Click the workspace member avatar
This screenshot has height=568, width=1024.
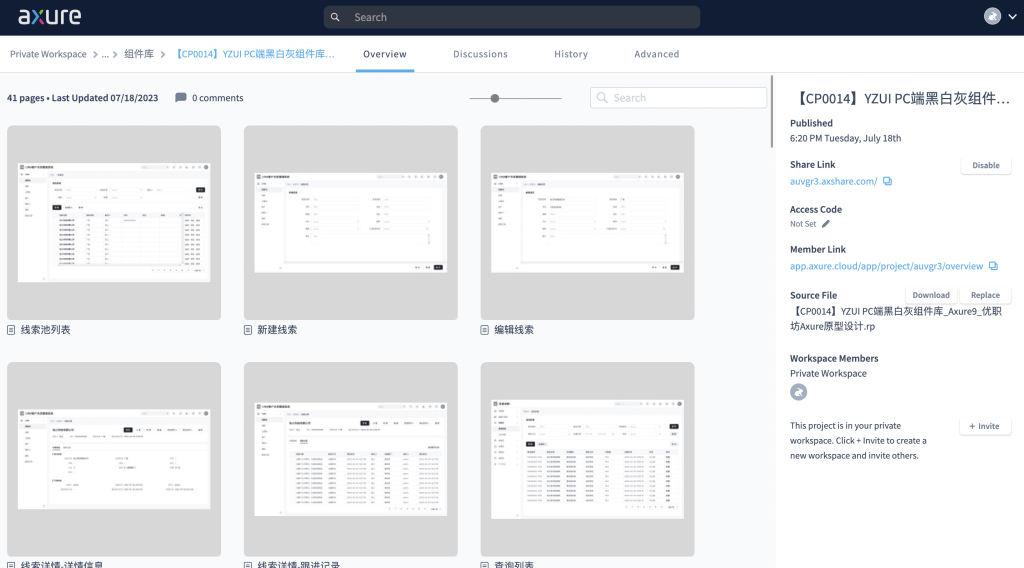798,391
